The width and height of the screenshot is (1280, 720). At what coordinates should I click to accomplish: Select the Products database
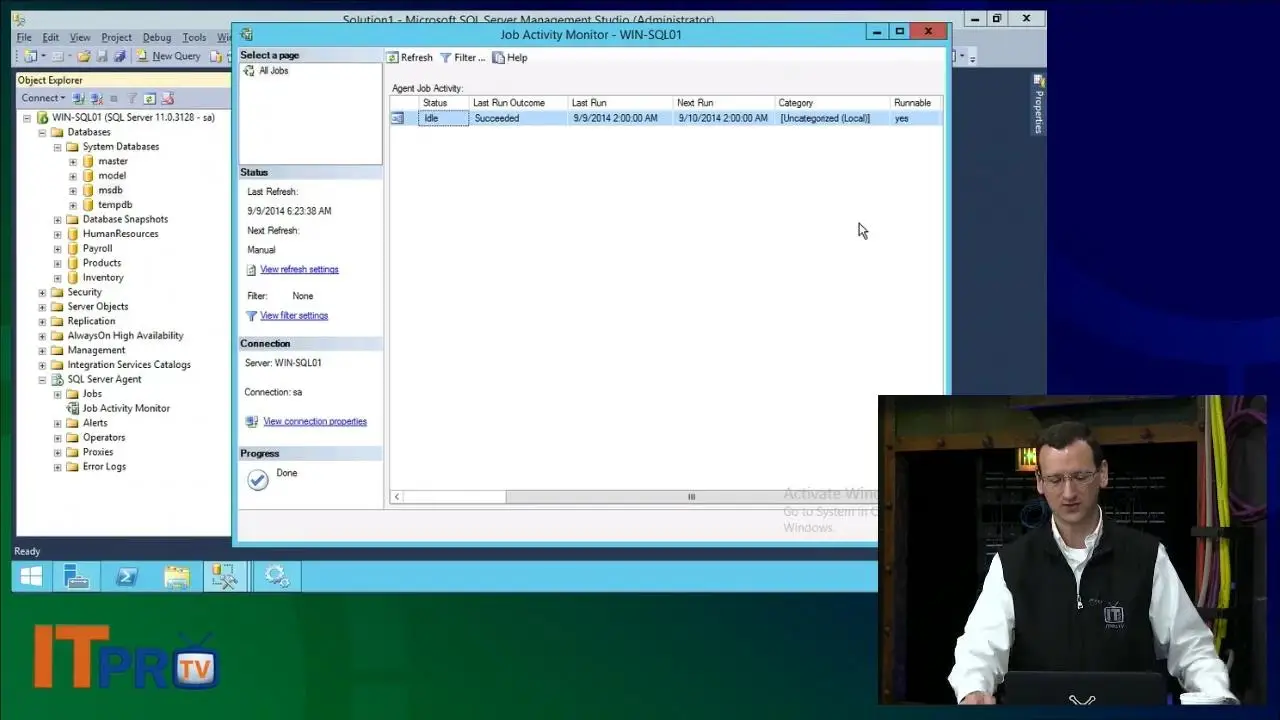pos(102,263)
